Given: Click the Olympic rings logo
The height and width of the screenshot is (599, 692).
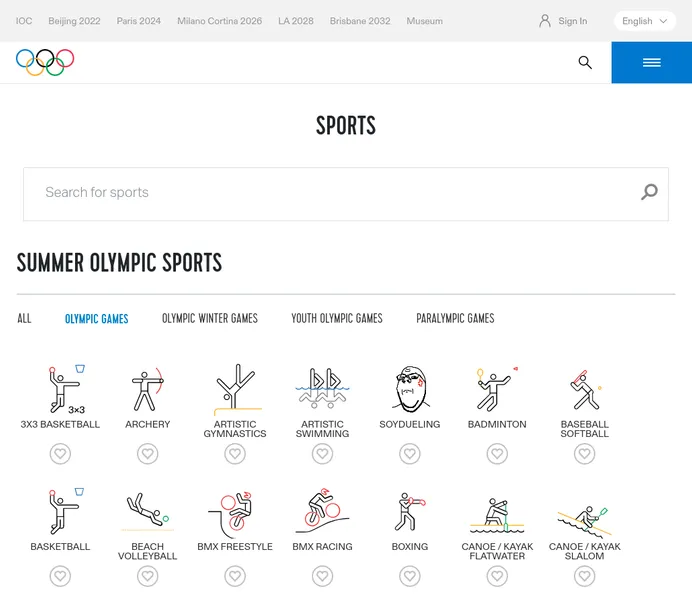Looking at the screenshot, I should tap(45, 62).
